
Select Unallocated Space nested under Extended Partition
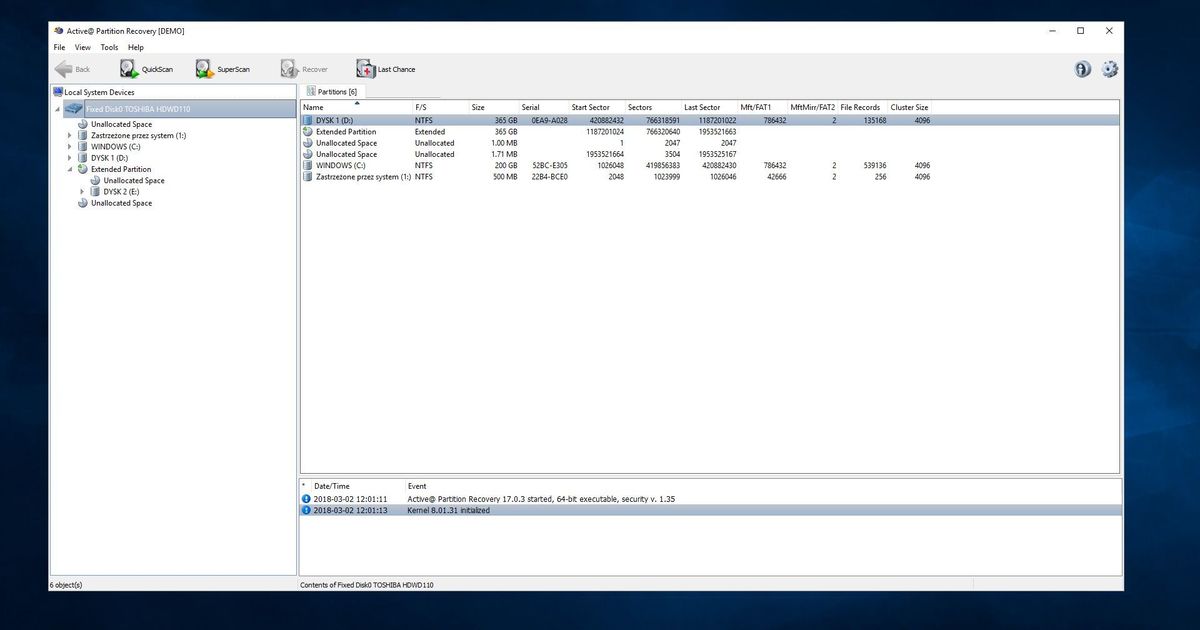(x=134, y=180)
